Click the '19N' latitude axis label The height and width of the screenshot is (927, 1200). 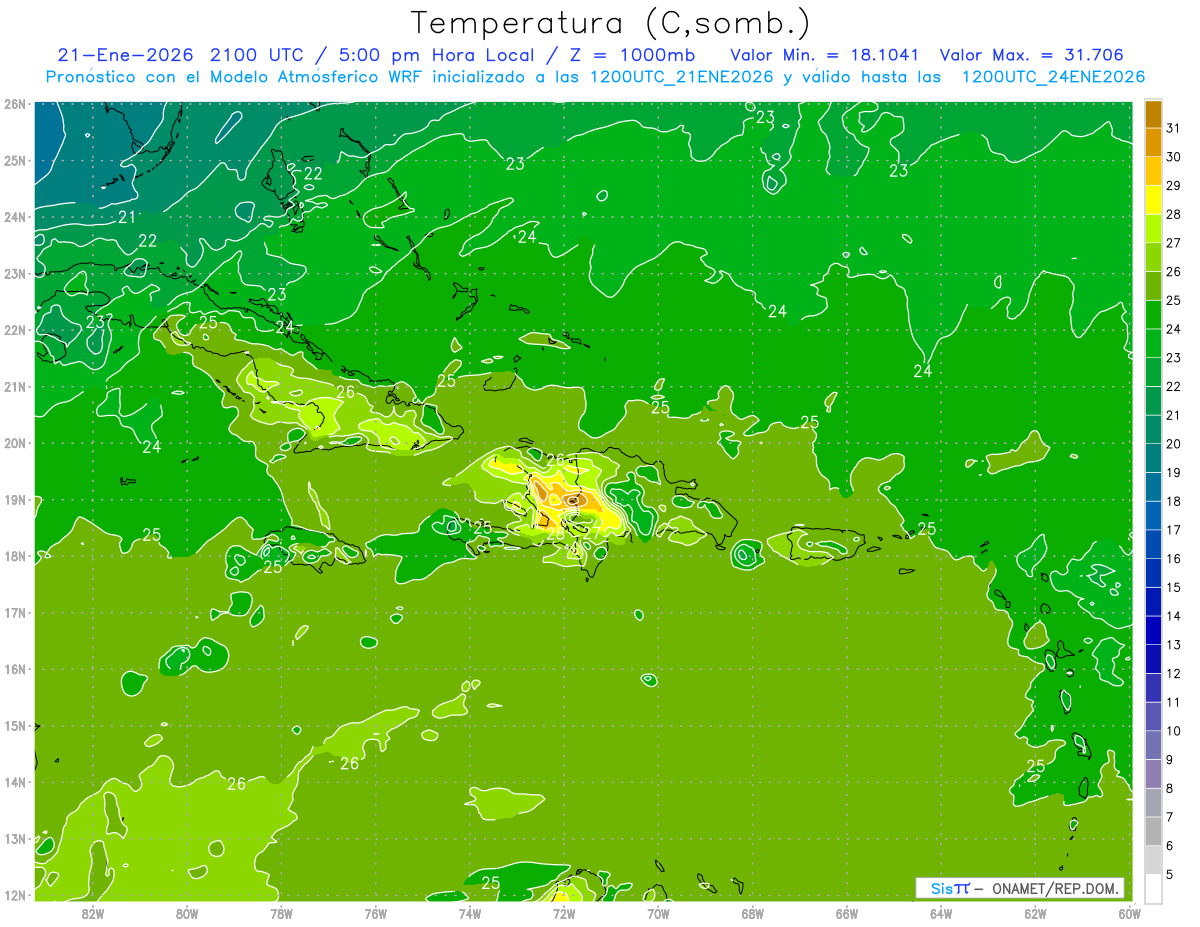coord(16,499)
